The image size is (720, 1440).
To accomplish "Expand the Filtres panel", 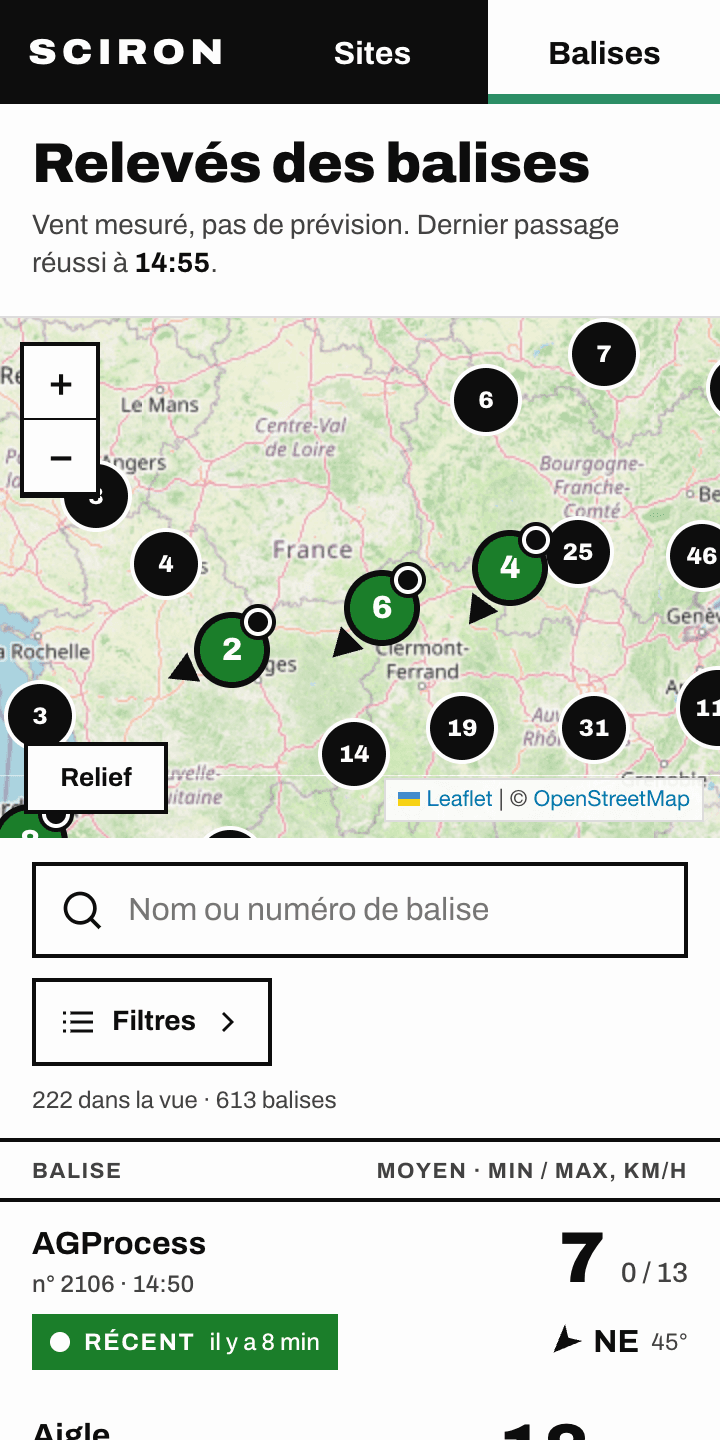I will pos(152,1021).
